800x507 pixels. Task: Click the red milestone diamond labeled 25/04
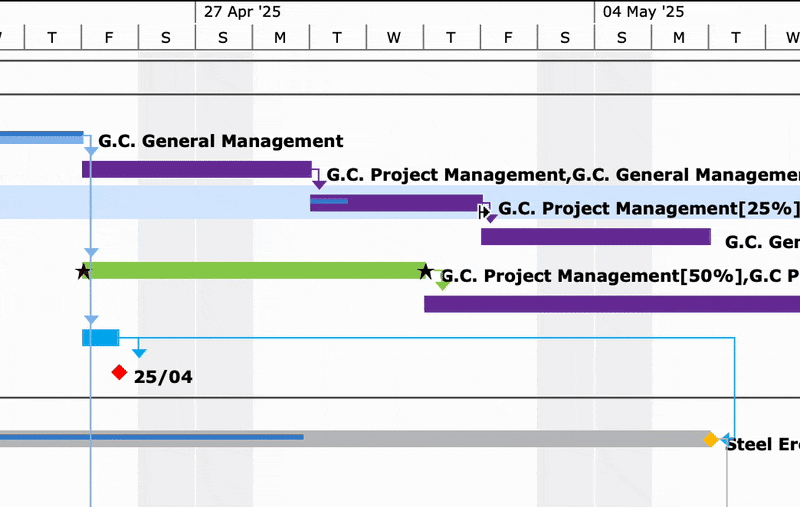[x=119, y=372]
